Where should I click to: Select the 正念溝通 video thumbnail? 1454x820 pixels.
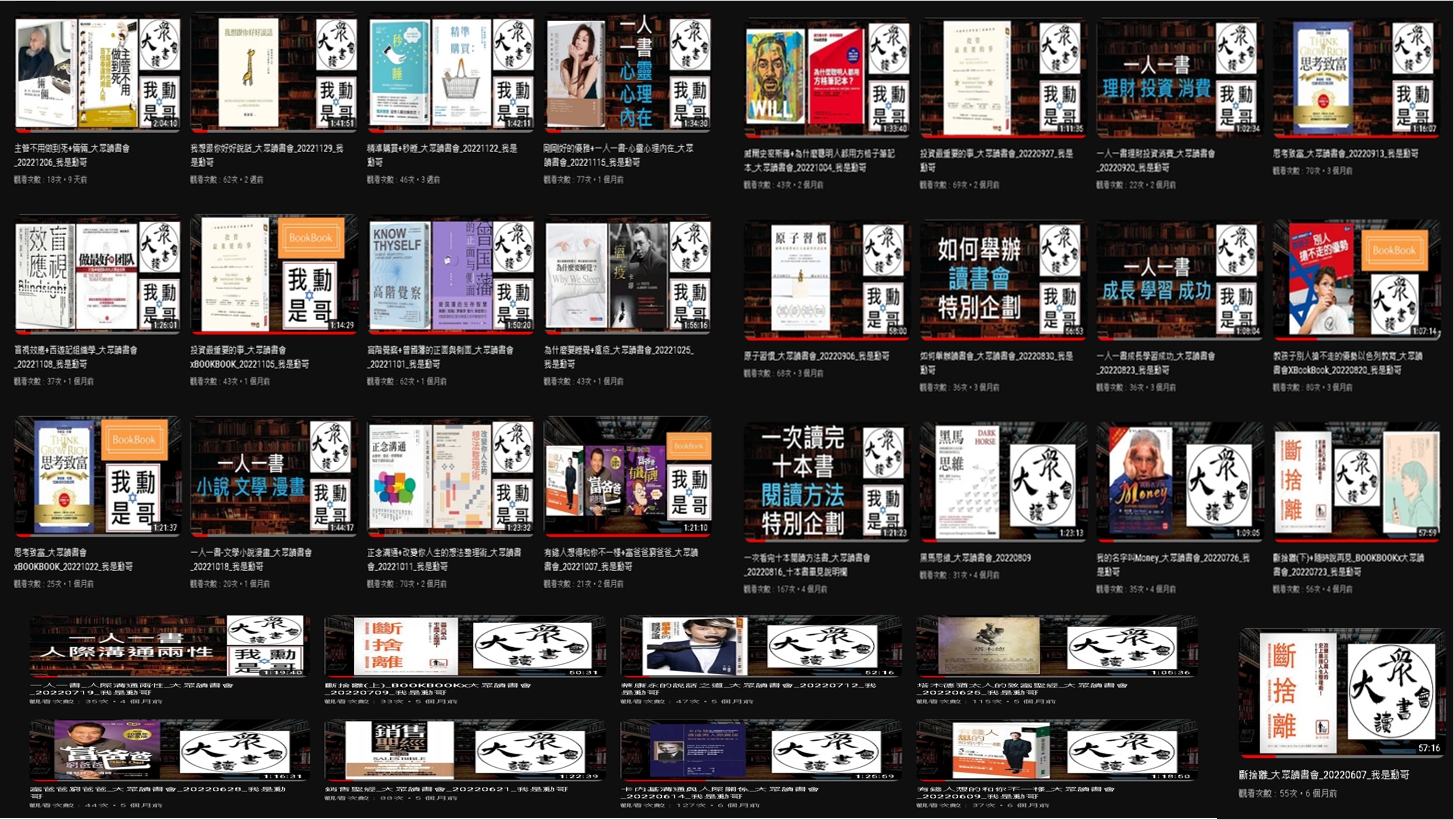click(x=451, y=475)
